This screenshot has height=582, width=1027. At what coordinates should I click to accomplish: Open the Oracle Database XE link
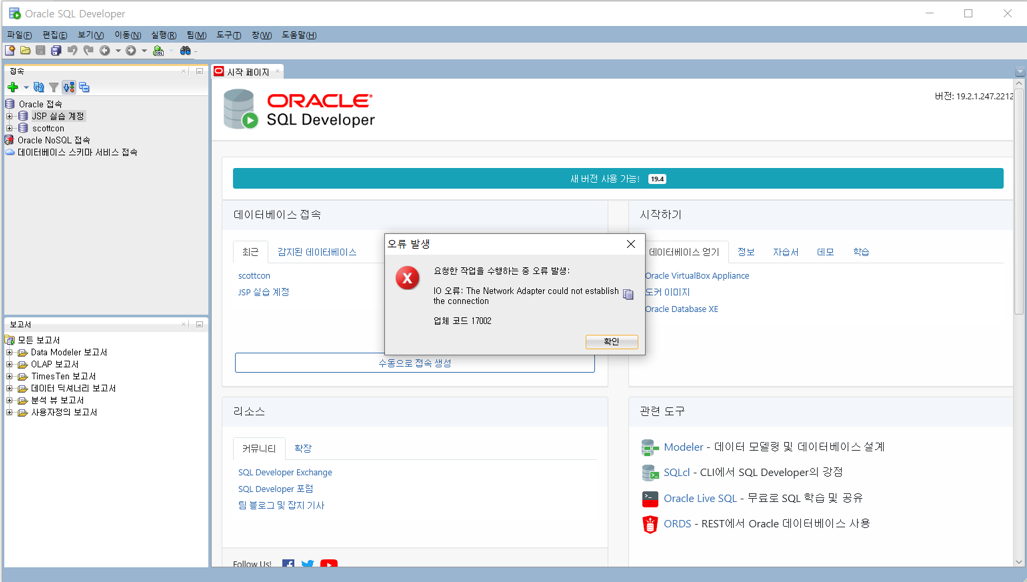(681, 309)
